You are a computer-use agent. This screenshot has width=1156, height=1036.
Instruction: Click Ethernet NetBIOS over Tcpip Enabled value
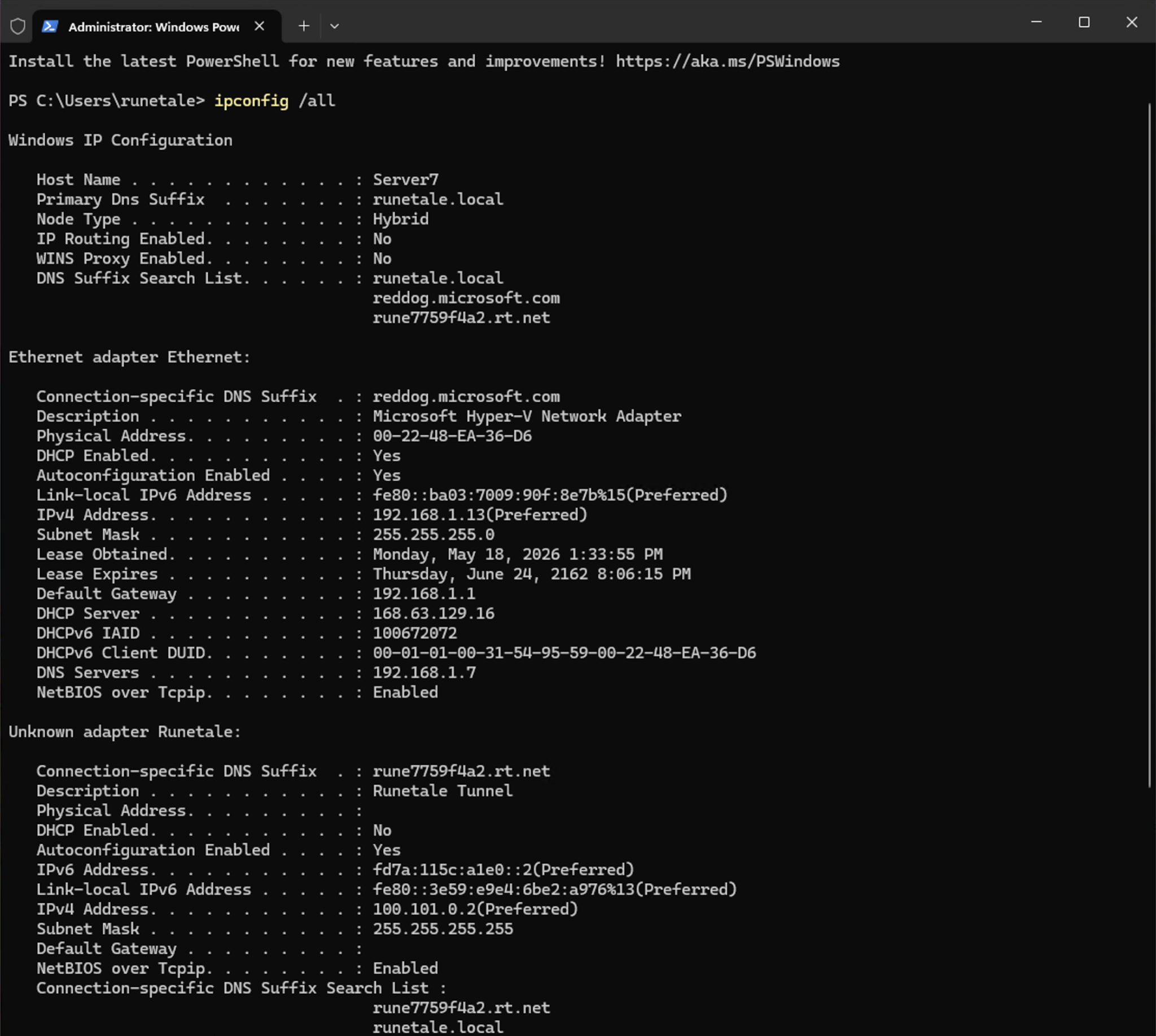(405, 693)
